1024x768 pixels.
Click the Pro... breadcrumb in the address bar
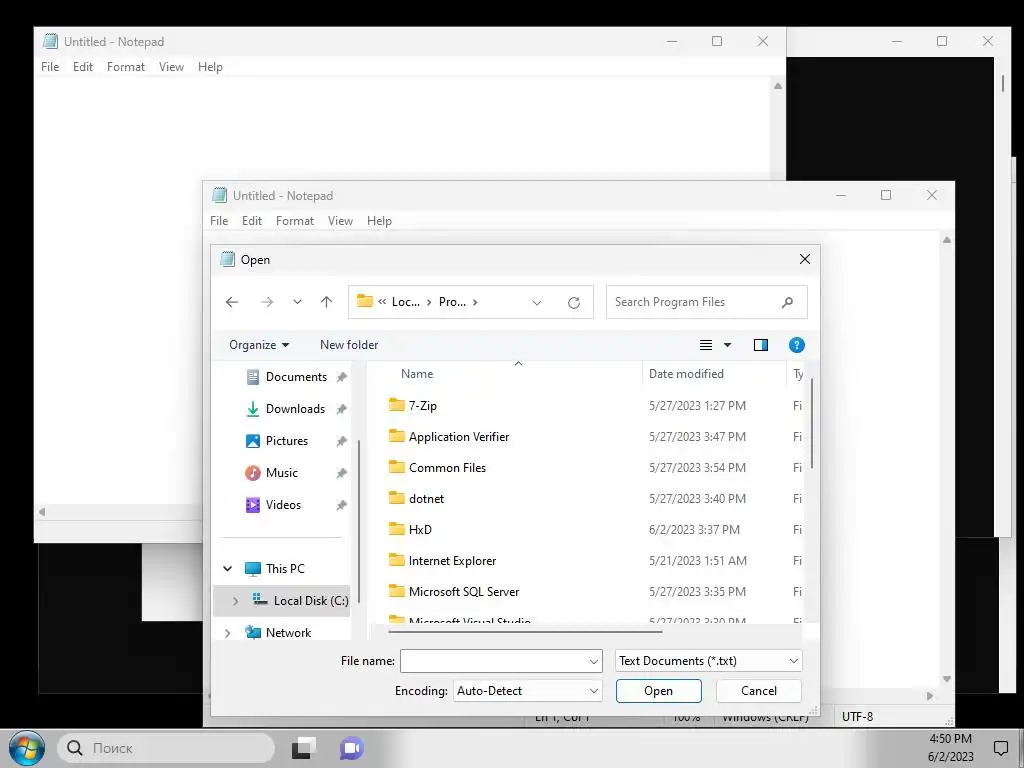452,302
